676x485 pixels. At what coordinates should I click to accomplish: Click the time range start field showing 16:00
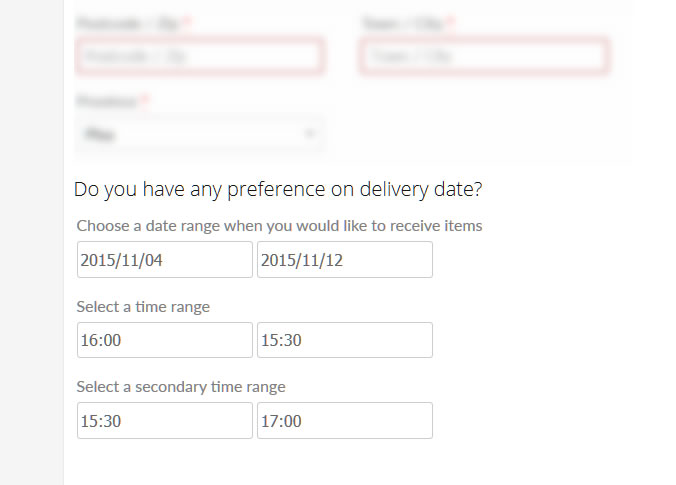(165, 340)
